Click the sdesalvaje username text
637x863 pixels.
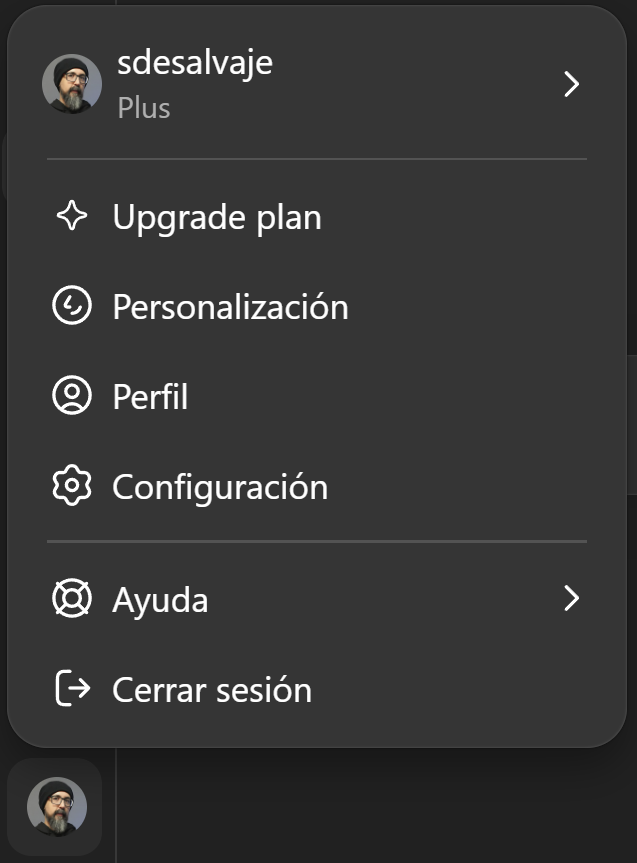point(195,64)
